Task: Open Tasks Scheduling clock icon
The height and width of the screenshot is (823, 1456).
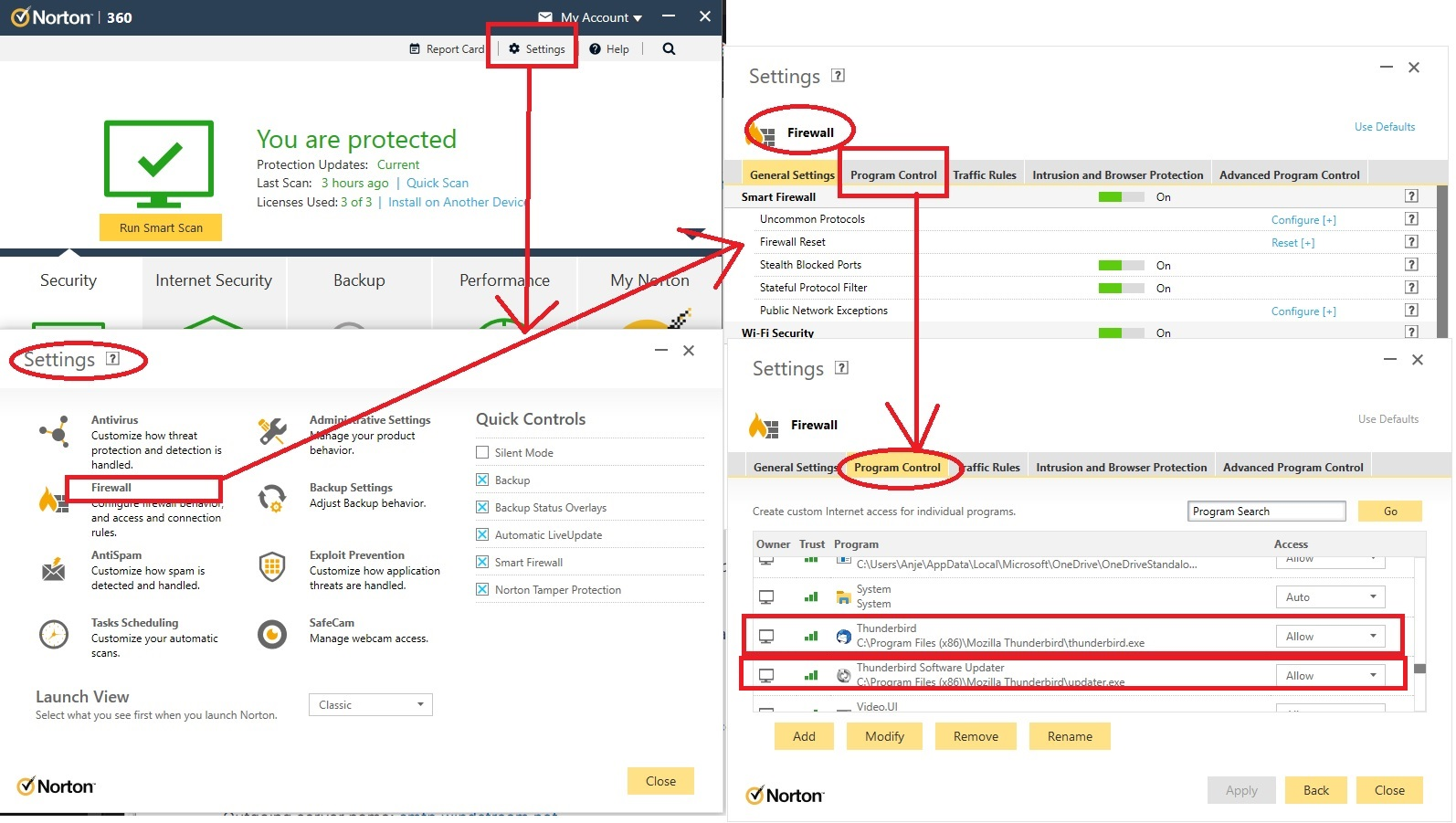Action: [54, 634]
